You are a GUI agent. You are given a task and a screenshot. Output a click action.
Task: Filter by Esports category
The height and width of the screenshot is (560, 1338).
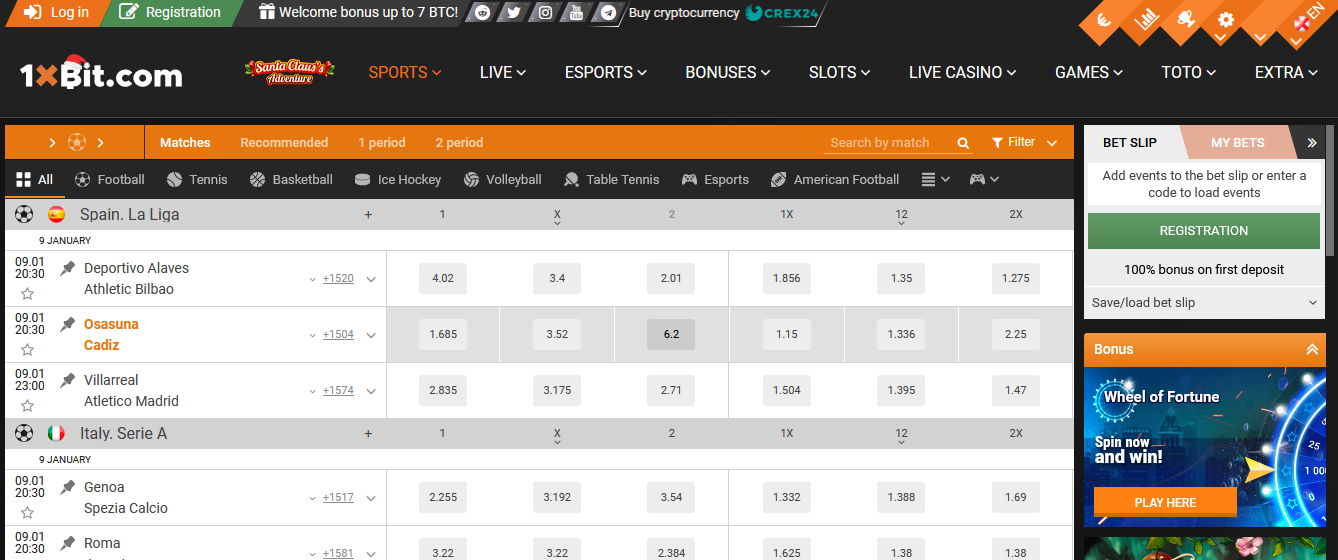click(715, 180)
